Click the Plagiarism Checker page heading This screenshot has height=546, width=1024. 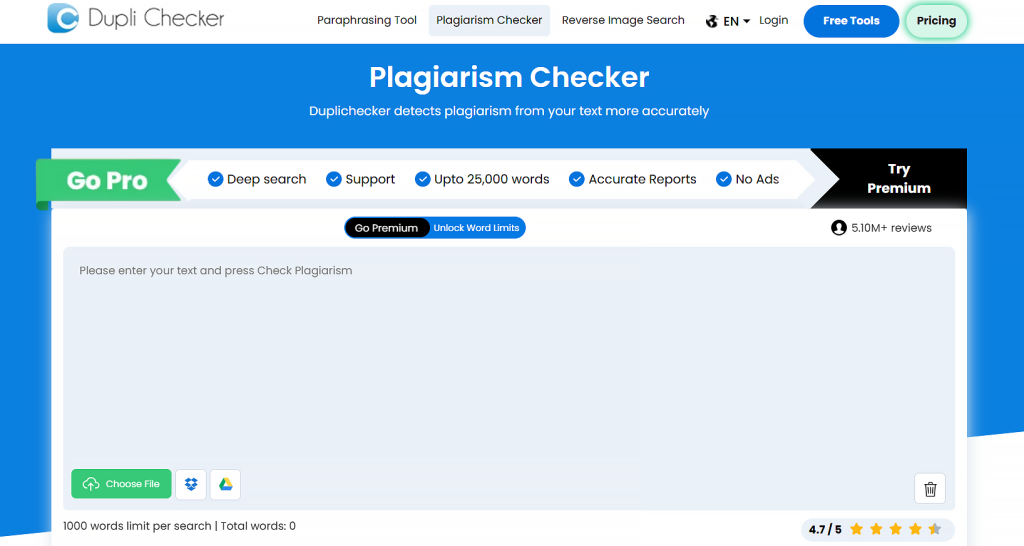pos(509,77)
